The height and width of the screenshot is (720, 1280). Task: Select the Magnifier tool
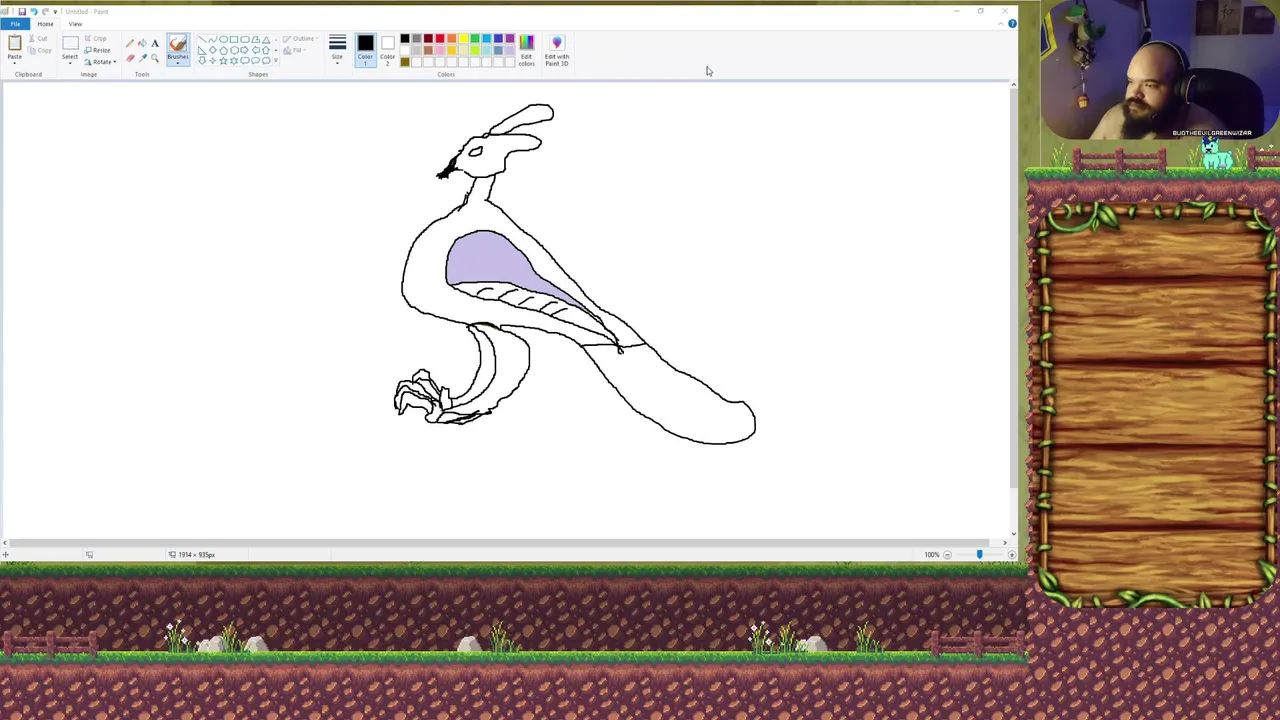click(155, 58)
